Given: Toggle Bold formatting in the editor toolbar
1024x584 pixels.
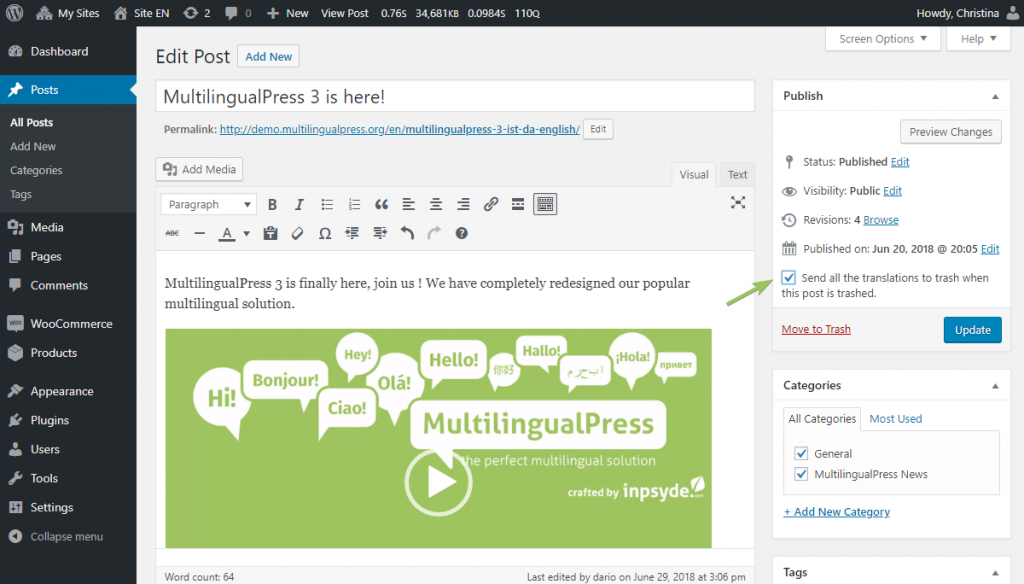Looking at the screenshot, I should pos(272,204).
